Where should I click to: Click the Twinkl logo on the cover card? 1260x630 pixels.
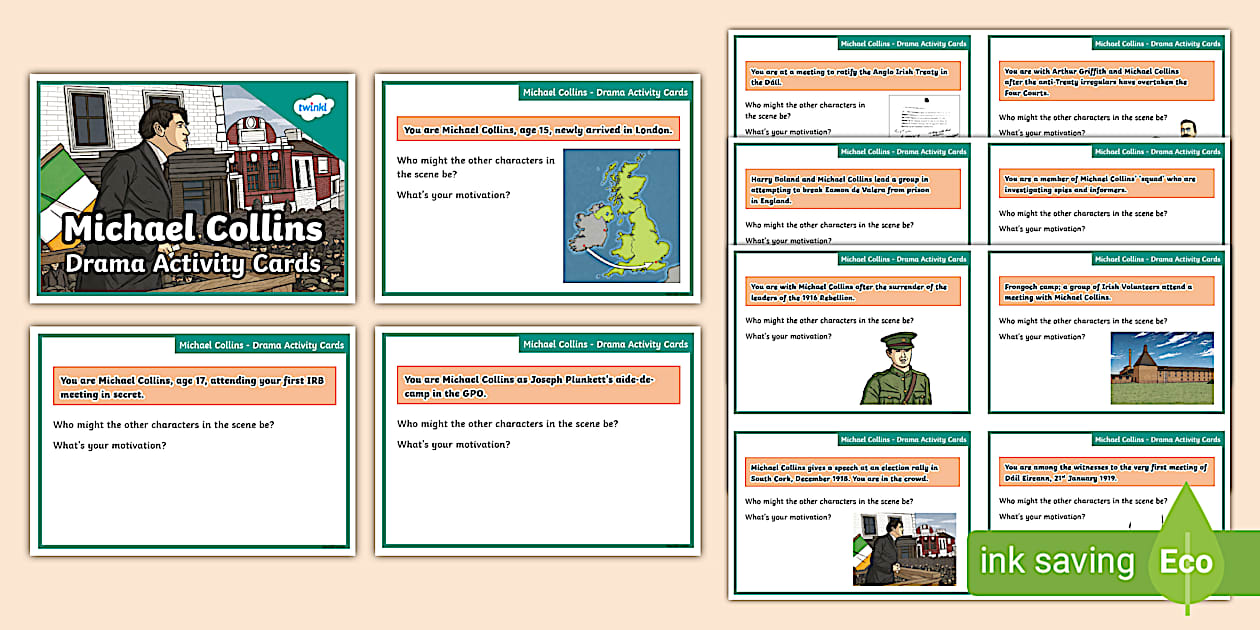[315, 106]
